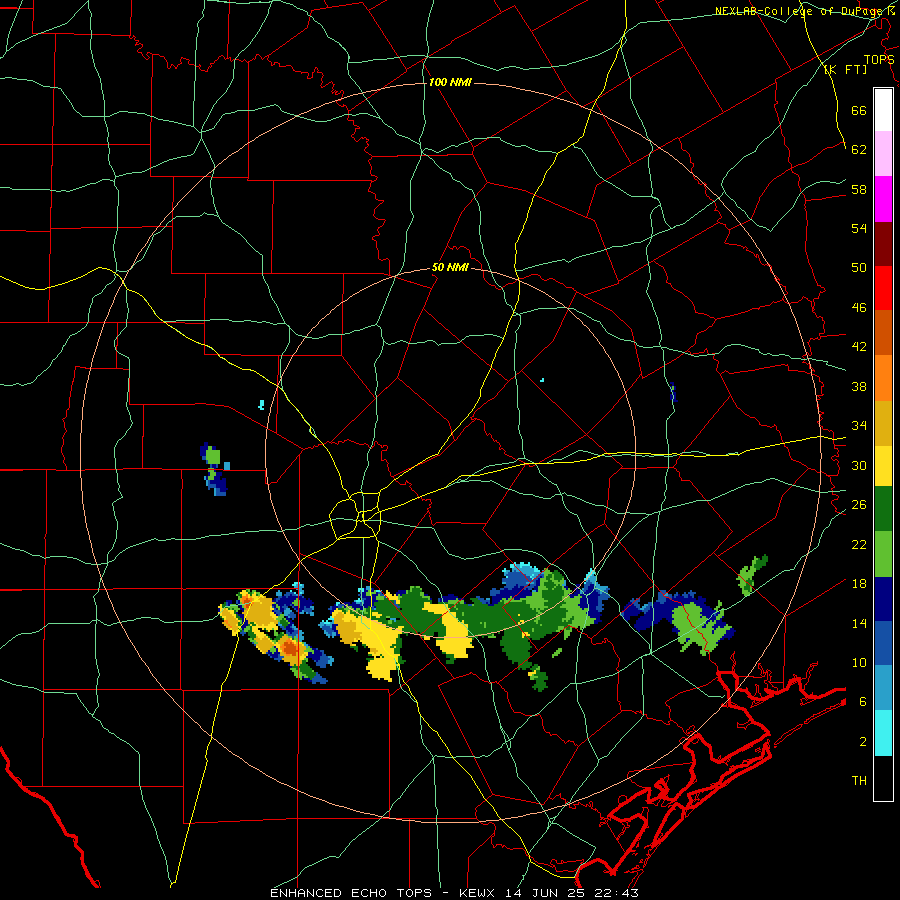Click the "22" legend value
Image resolution: width=900 pixels, height=900 pixels.
coord(859,544)
